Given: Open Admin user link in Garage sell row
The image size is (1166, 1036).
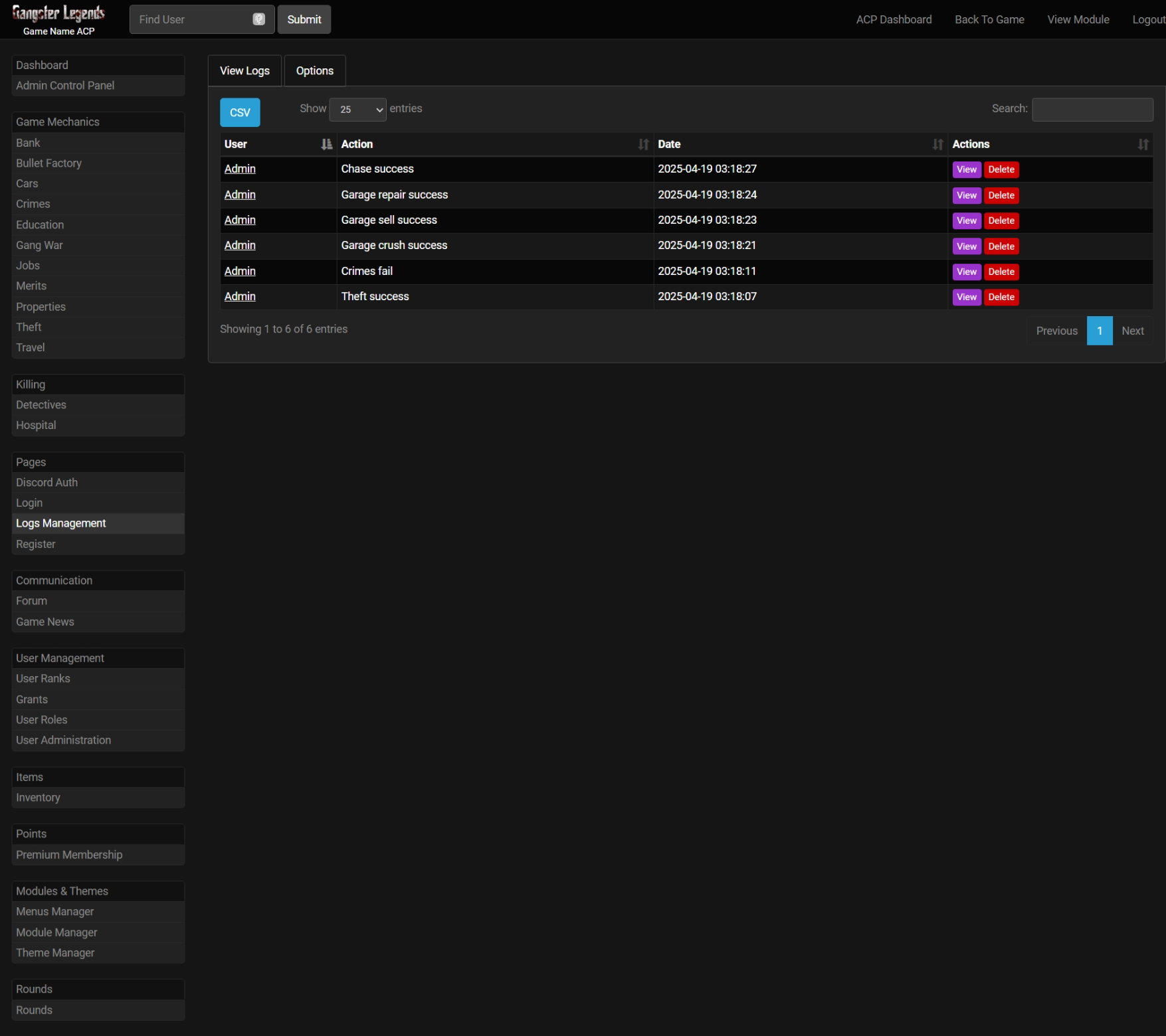Looking at the screenshot, I should click(x=240, y=220).
